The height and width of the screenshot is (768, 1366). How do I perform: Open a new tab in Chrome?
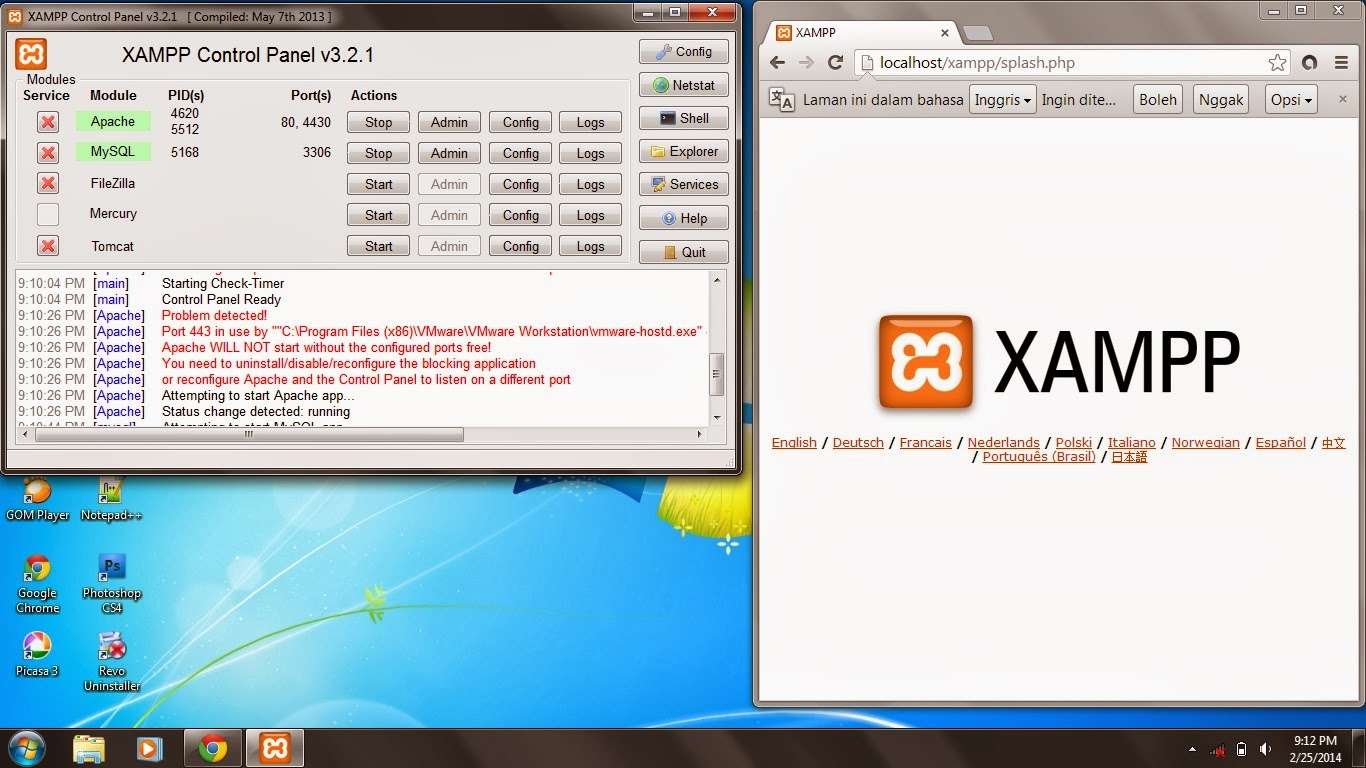977,33
